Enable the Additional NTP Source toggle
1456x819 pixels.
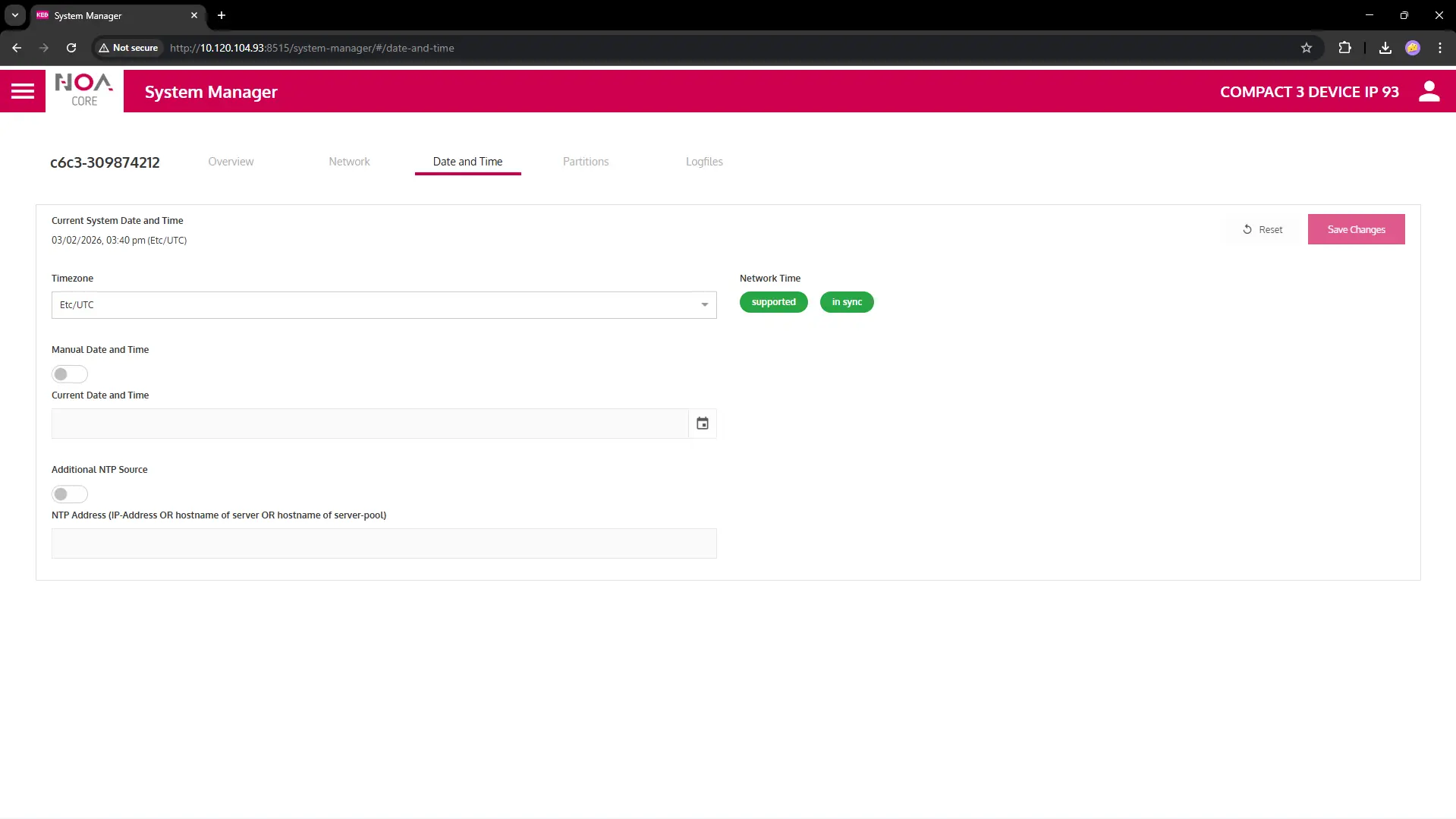[69, 494]
